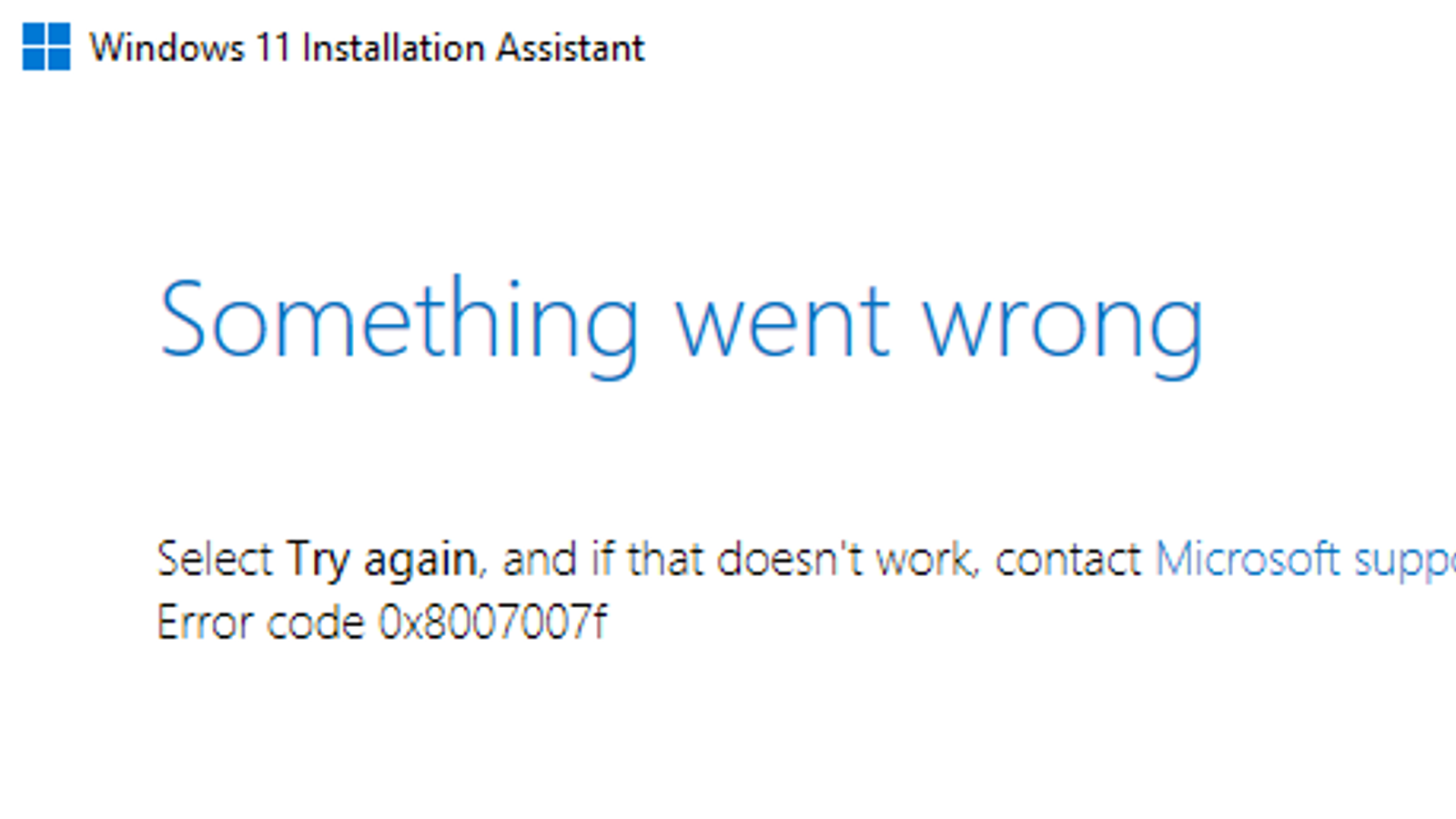The width and height of the screenshot is (1456, 819).
Task: Click the word "code" in error line
Action: click(314, 623)
